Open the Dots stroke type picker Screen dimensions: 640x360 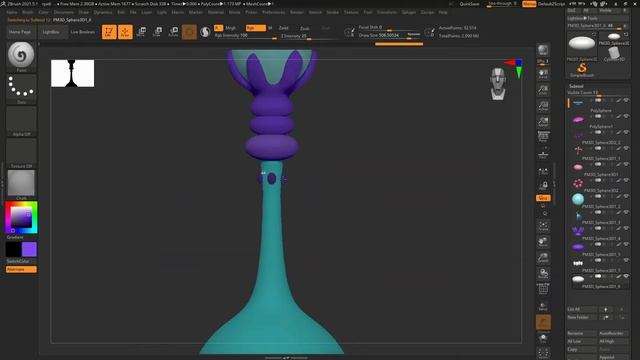(21, 87)
